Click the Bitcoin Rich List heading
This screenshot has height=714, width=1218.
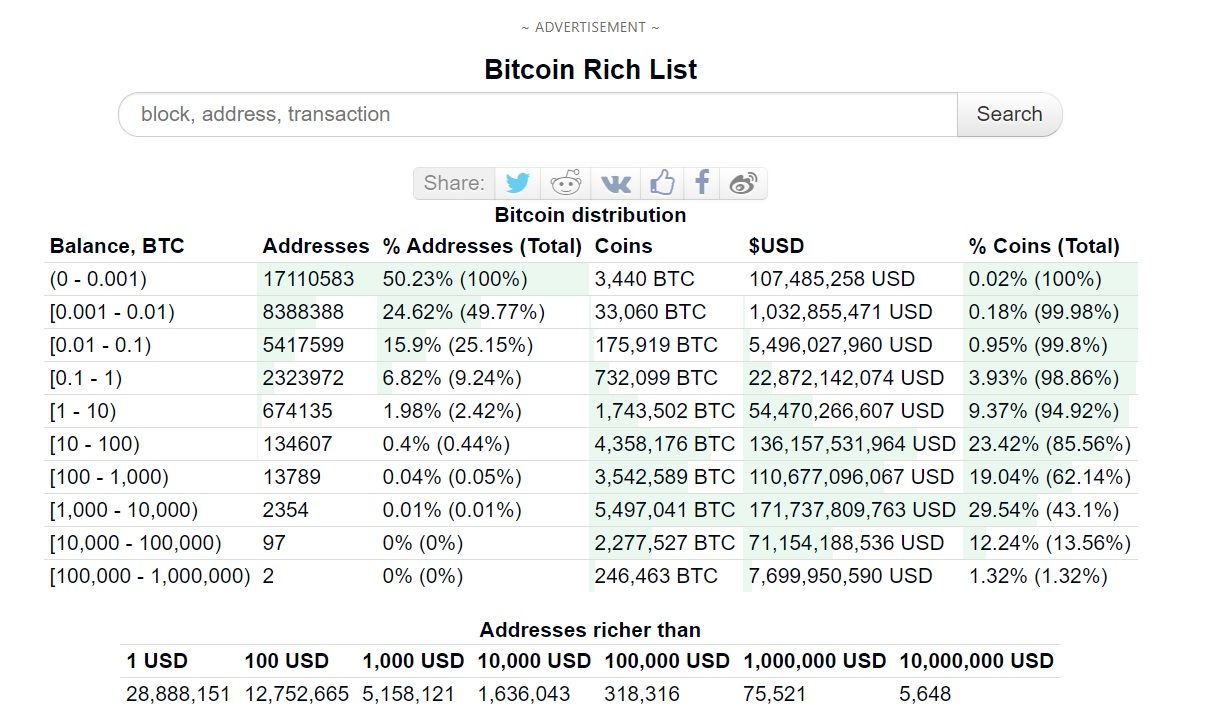(590, 69)
